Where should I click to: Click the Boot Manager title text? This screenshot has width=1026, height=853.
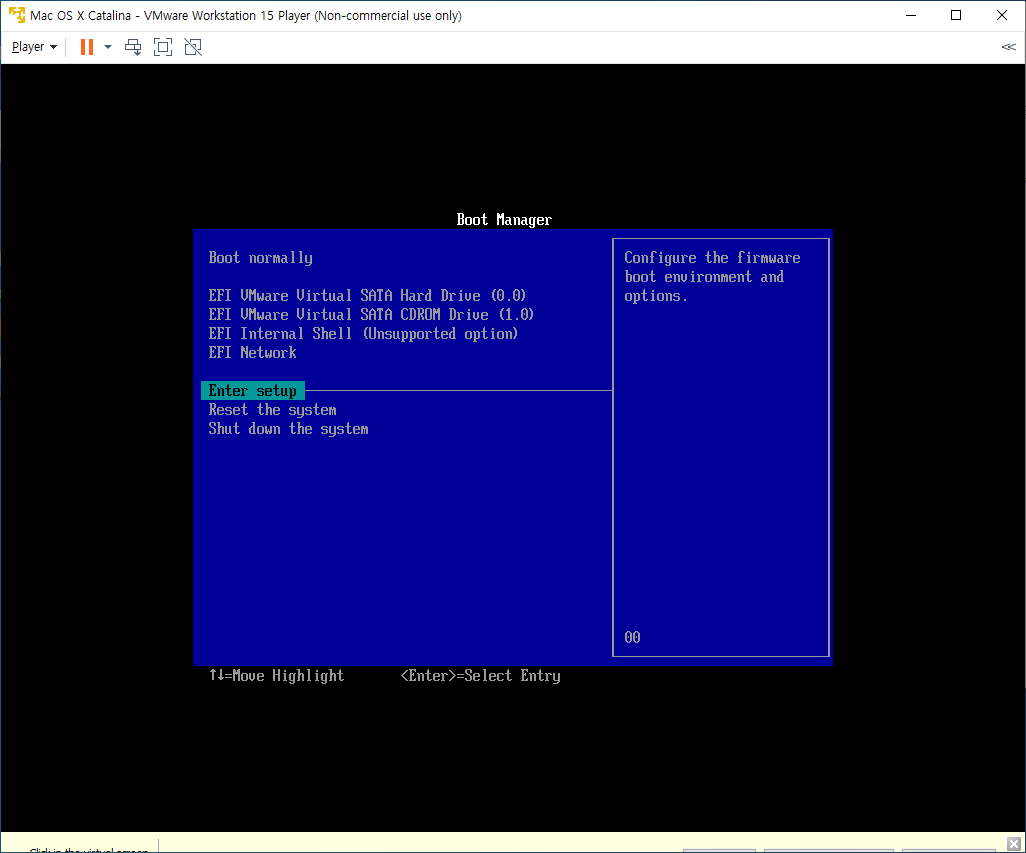(504, 220)
